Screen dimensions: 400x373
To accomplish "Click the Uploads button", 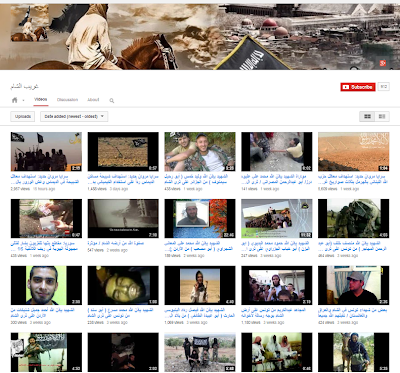I will (x=23, y=116).
